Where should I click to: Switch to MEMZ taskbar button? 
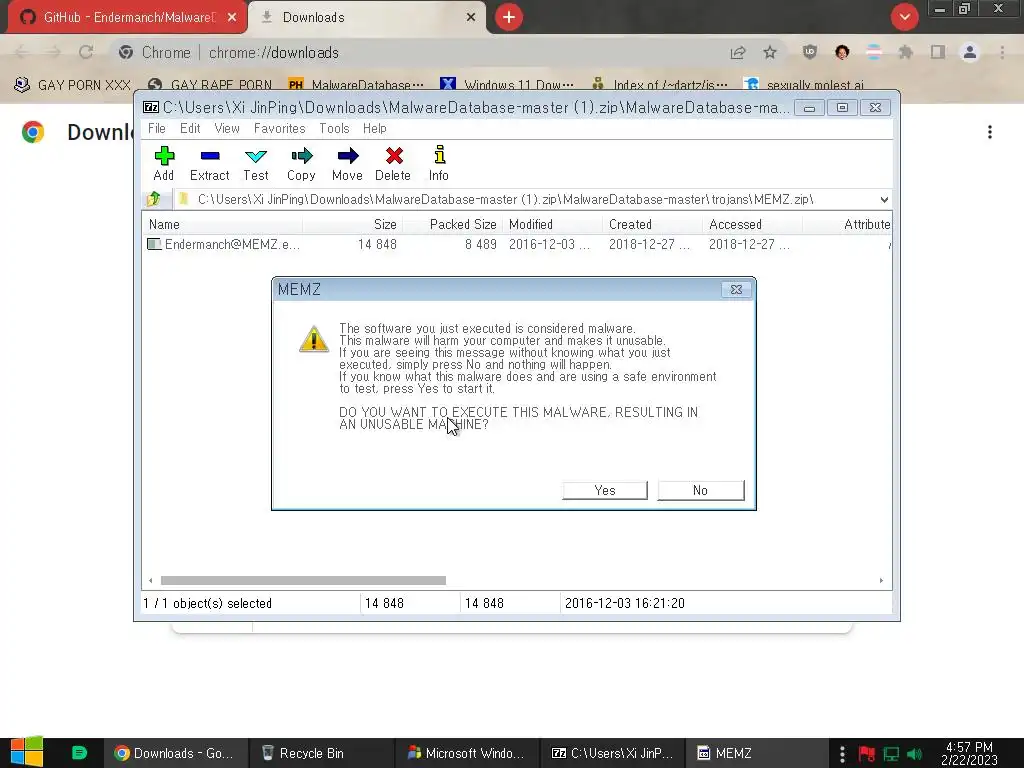[756, 753]
